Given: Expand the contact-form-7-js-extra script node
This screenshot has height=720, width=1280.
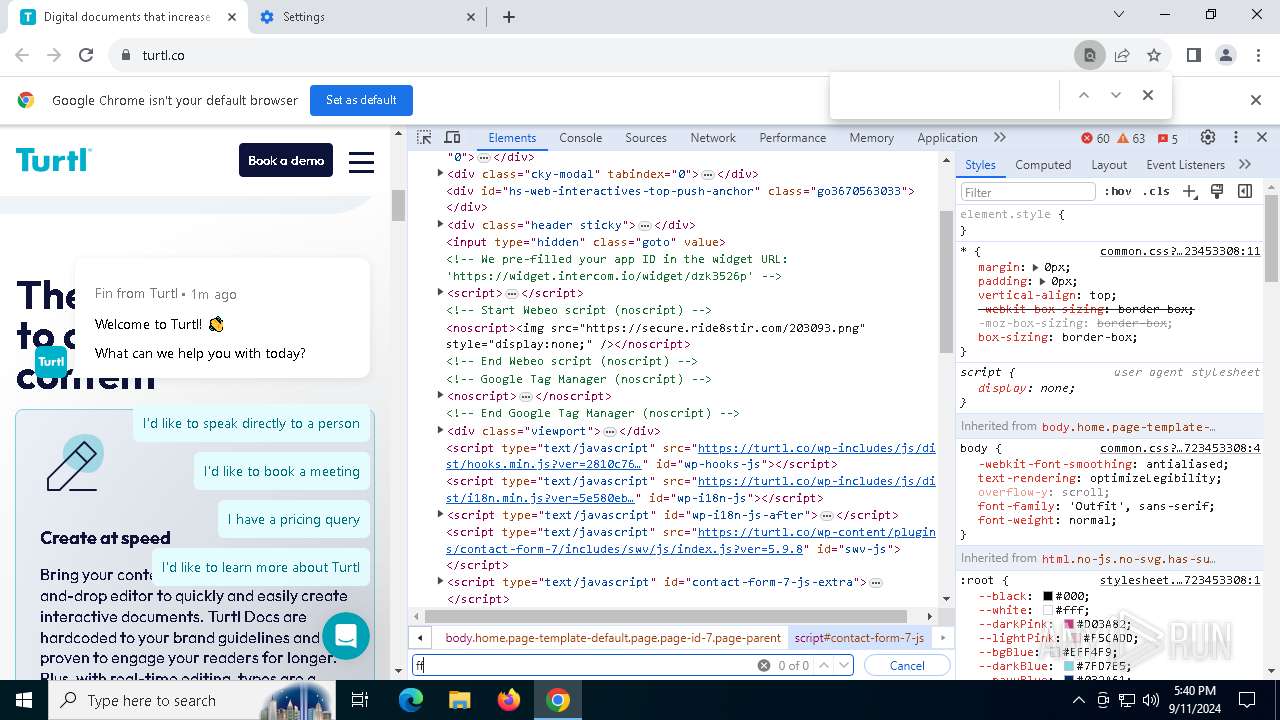Looking at the screenshot, I should 440,581.
